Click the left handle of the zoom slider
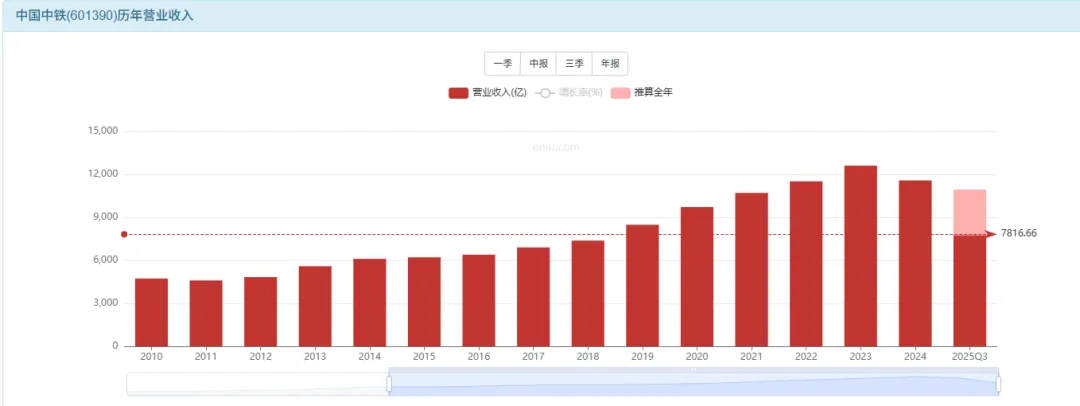 pos(388,384)
